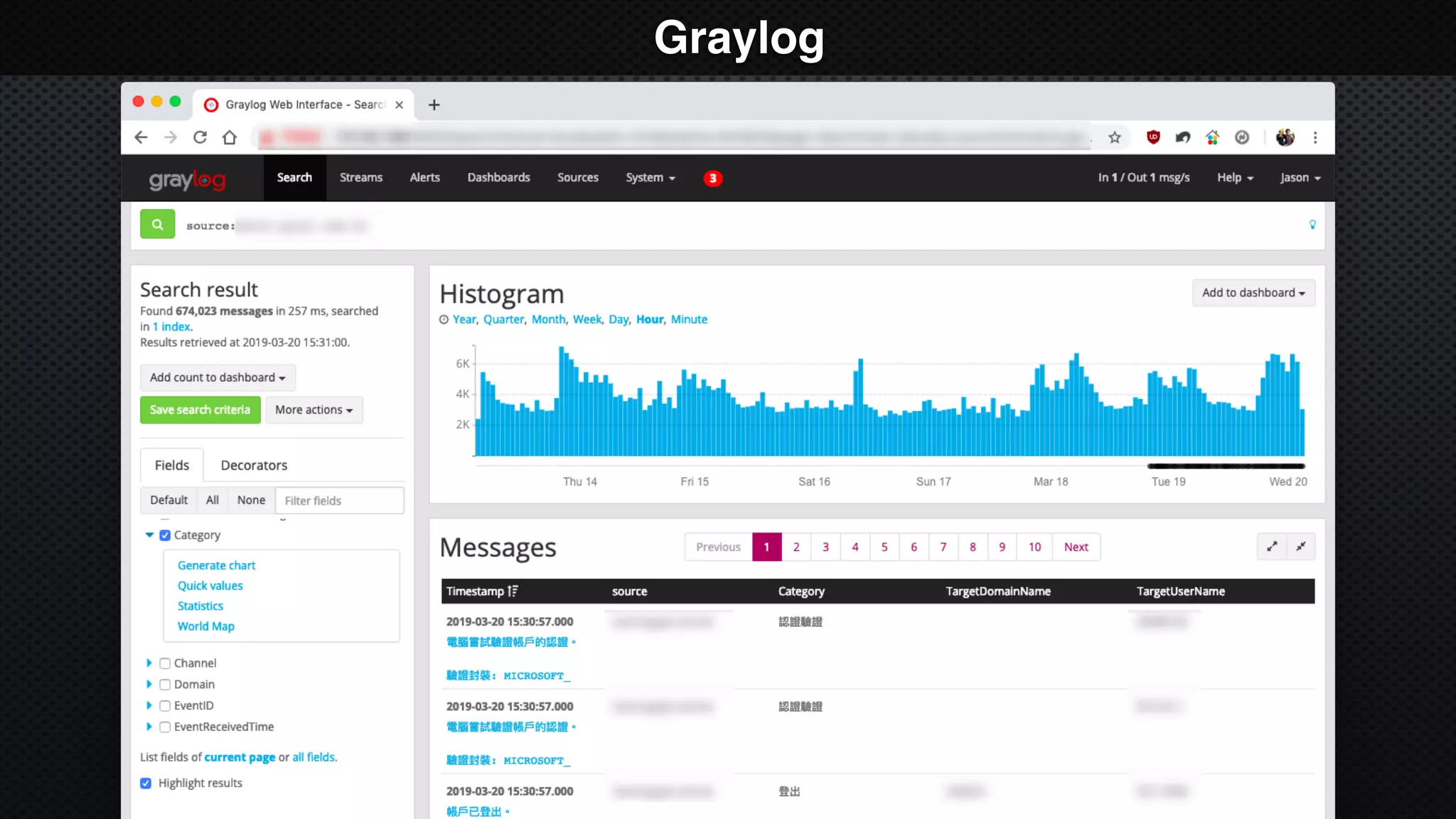Click the browser home icon
The image size is (1456, 819).
pyautogui.click(x=230, y=137)
